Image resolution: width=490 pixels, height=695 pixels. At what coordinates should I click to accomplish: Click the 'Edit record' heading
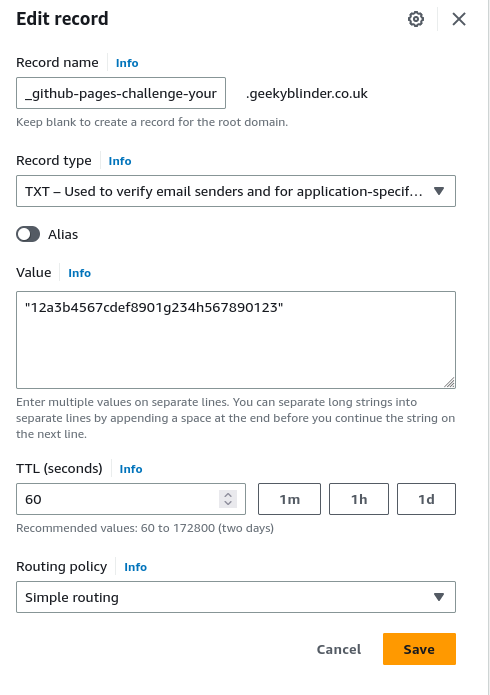click(62, 19)
